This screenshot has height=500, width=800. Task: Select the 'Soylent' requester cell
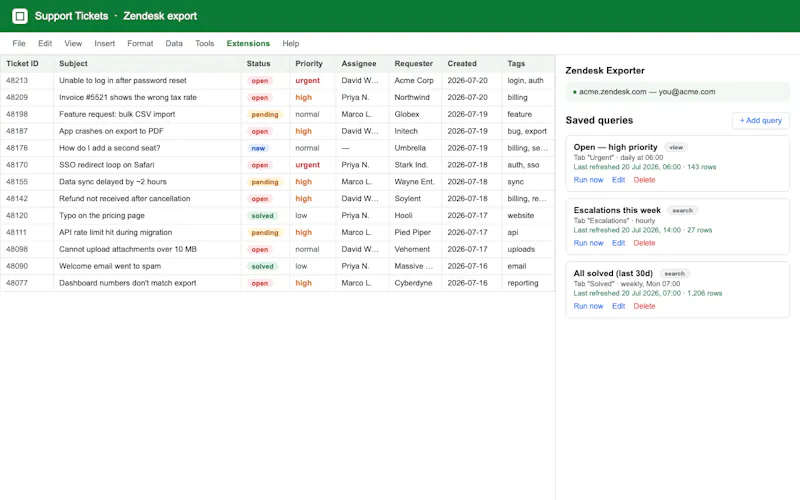coord(415,198)
